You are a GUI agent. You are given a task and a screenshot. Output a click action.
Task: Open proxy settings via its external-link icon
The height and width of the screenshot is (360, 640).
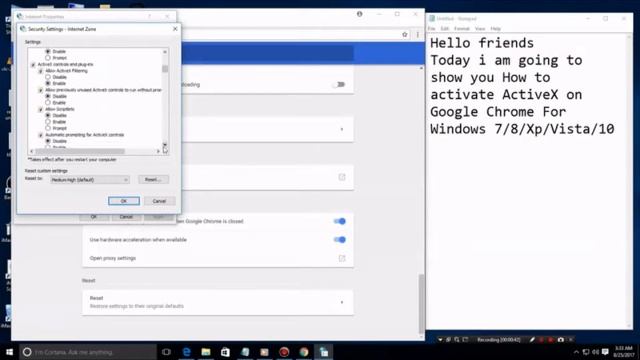click(x=342, y=258)
